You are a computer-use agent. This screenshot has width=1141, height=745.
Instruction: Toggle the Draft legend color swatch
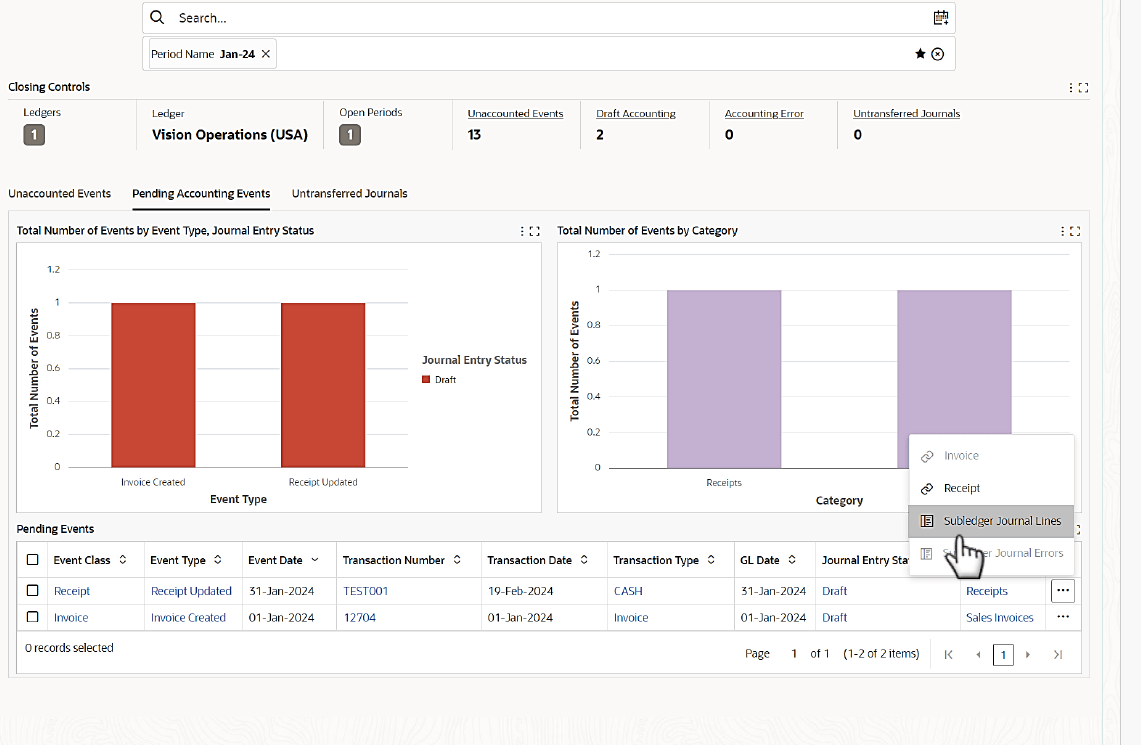[x=426, y=379]
